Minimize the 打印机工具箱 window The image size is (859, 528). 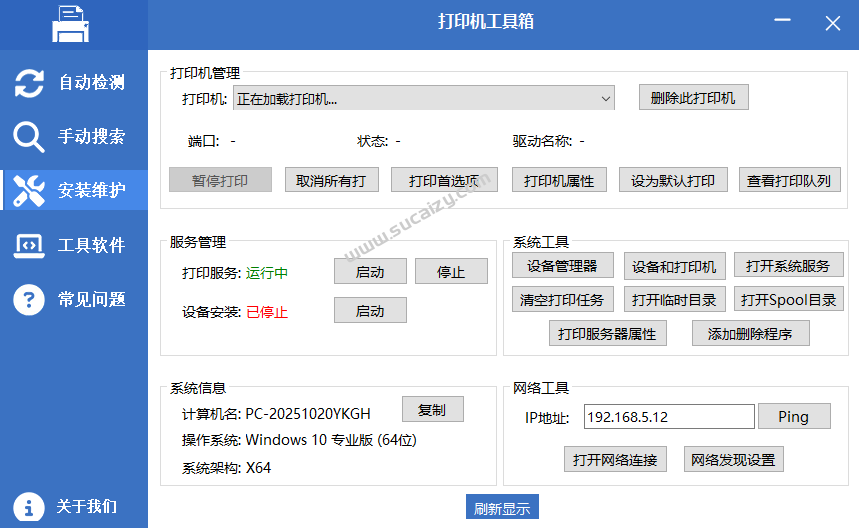pyautogui.click(x=782, y=21)
